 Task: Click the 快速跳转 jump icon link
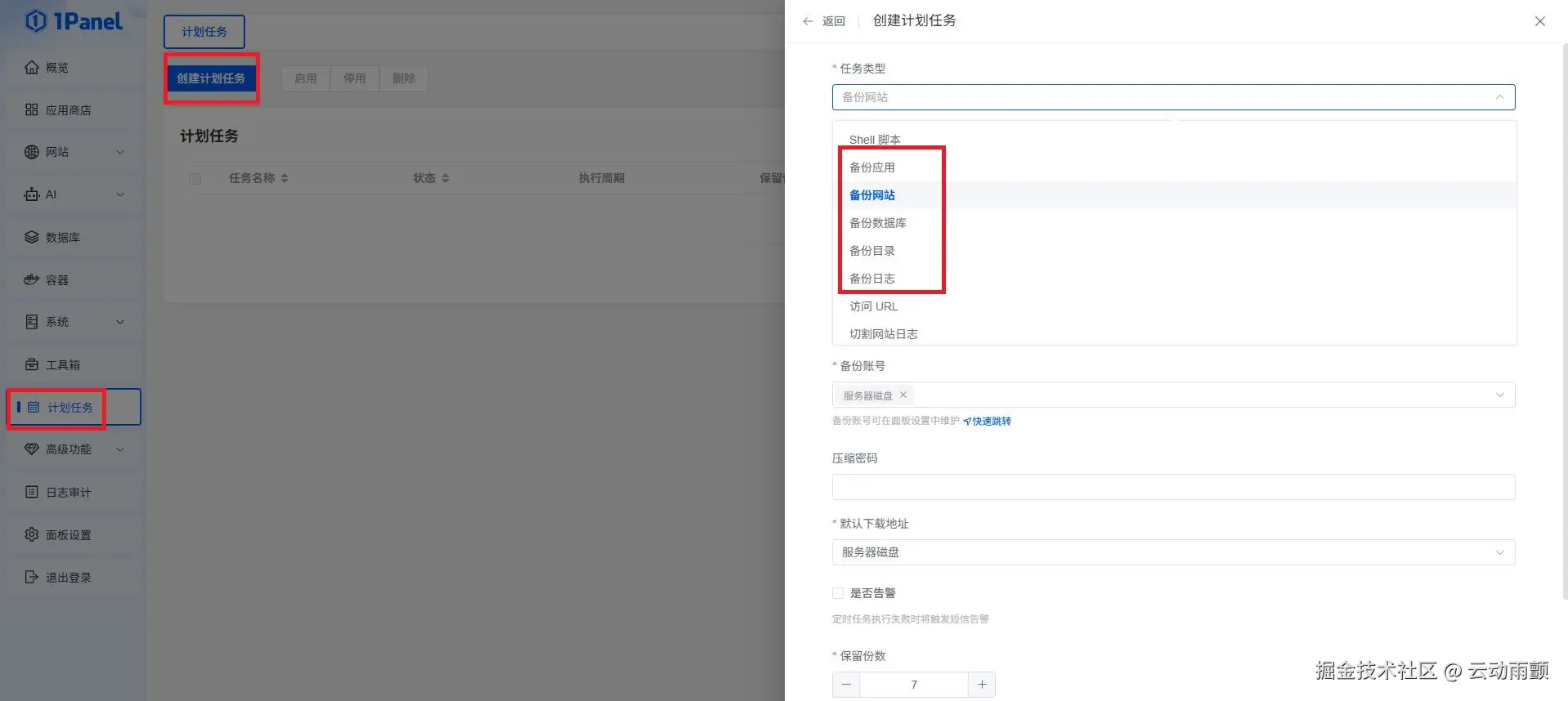click(988, 422)
